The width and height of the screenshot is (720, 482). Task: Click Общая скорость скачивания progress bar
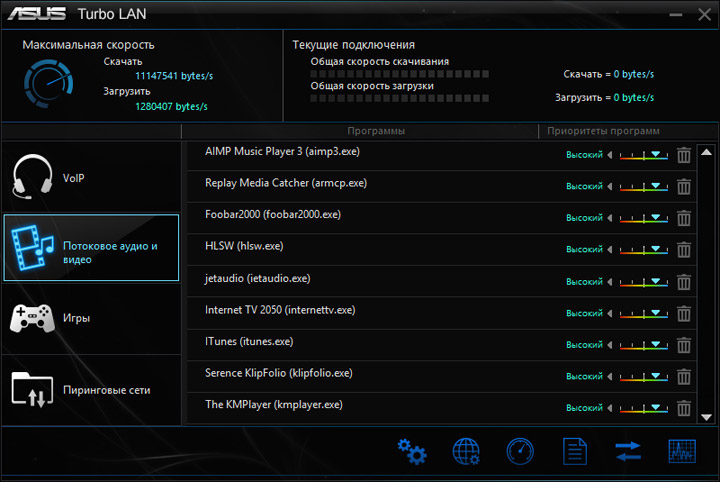point(399,74)
